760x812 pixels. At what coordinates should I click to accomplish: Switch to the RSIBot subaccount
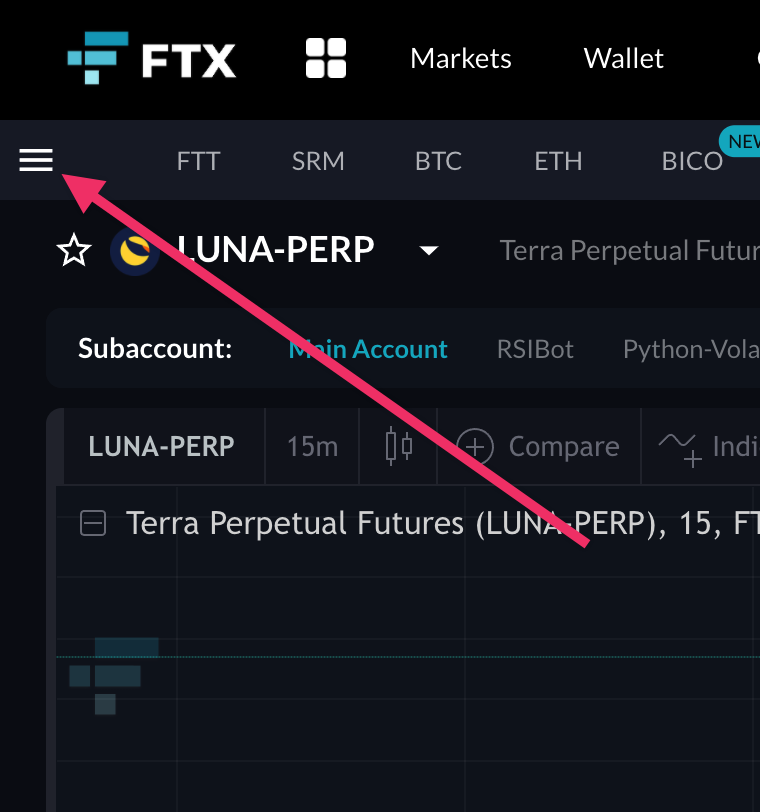(x=535, y=349)
